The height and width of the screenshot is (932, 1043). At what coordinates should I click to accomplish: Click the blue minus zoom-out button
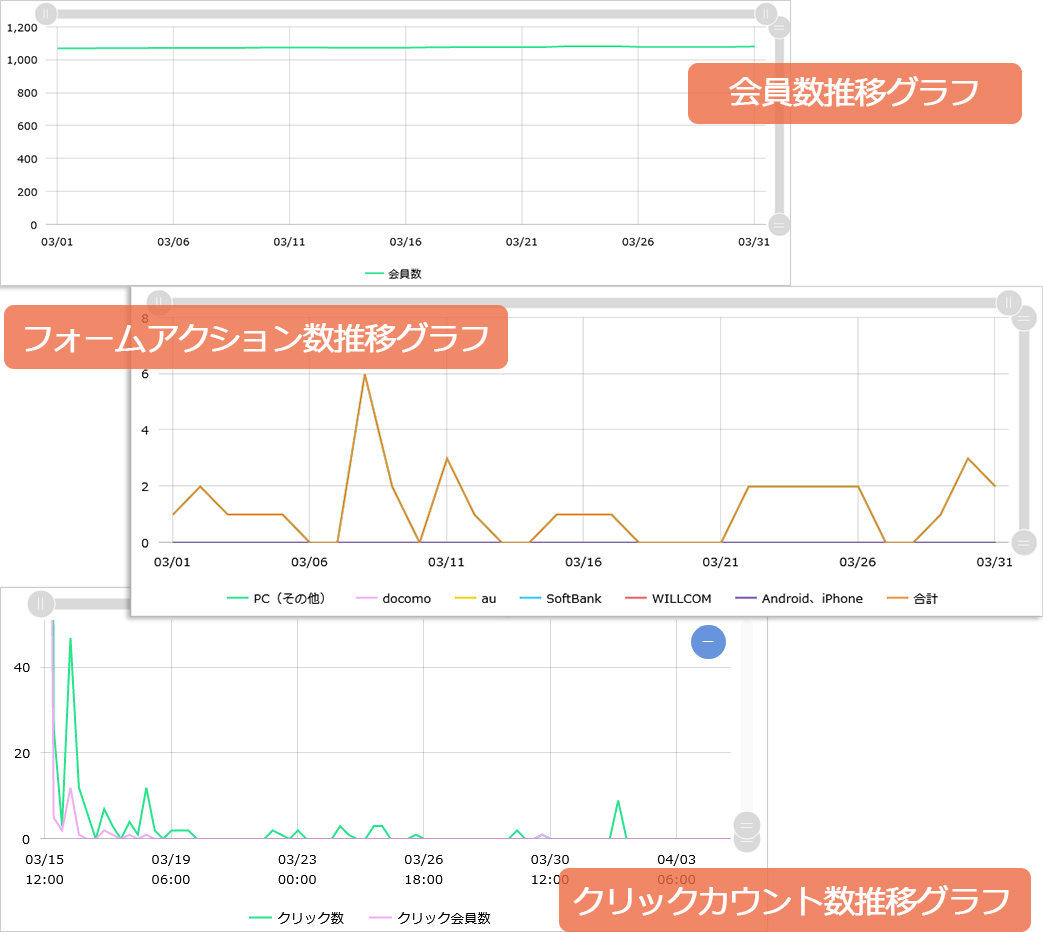tap(708, 642)
